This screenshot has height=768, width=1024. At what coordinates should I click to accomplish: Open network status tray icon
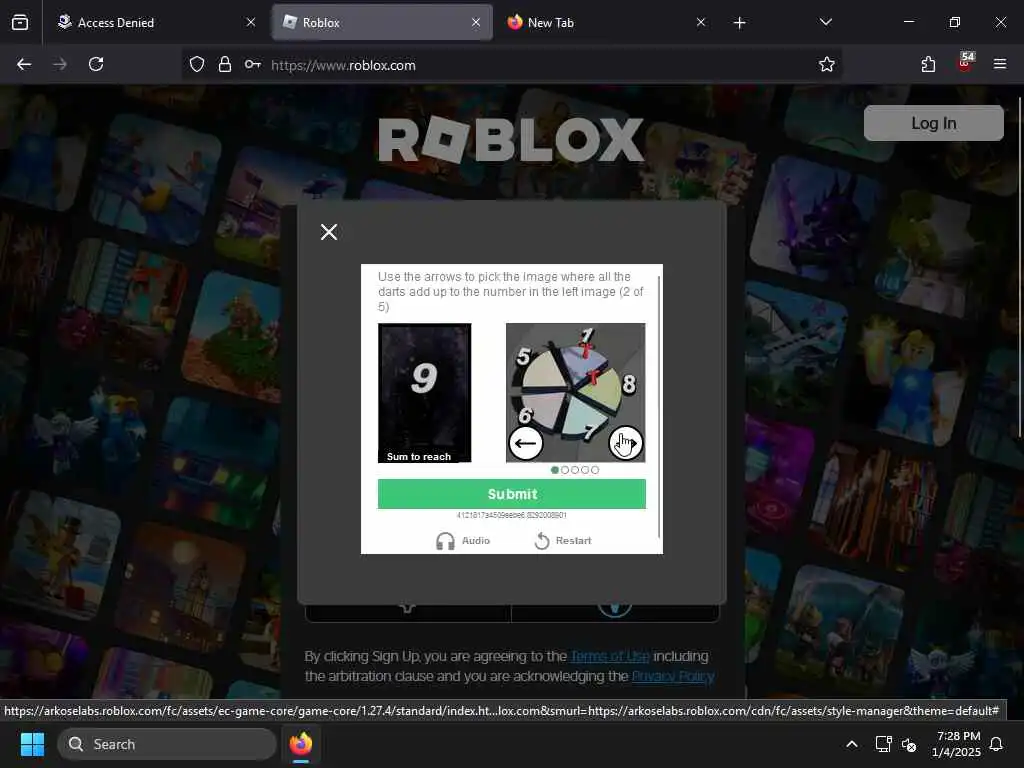point(883,744)
